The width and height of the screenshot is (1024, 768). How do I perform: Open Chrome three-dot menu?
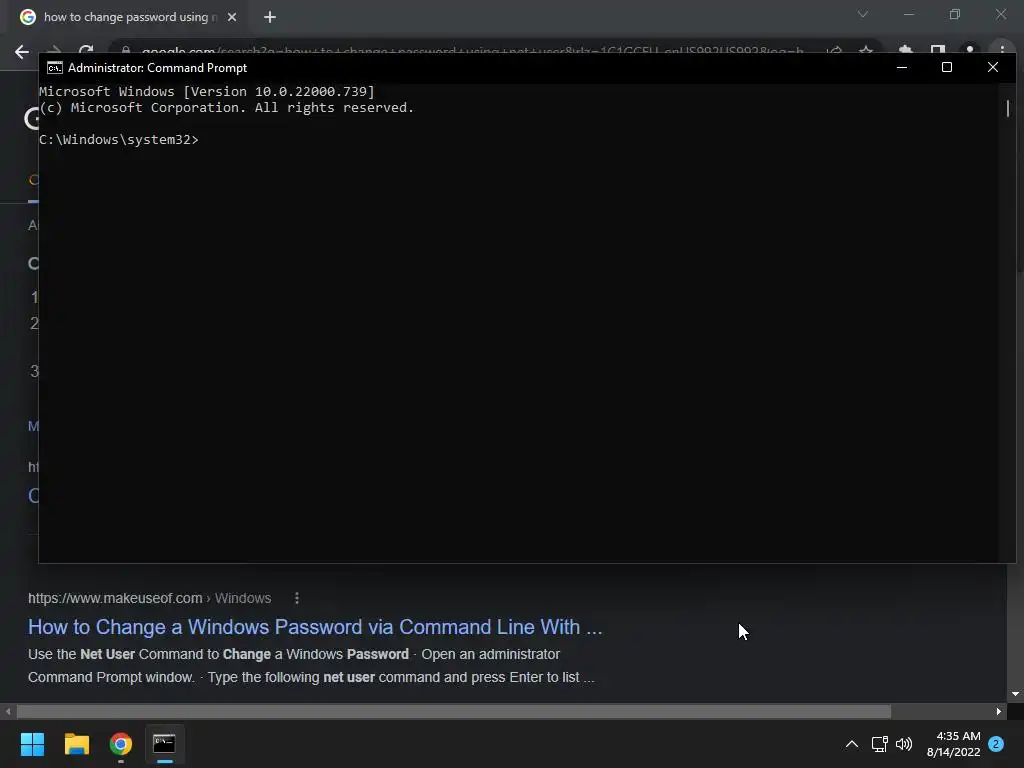coord(1002,50)
